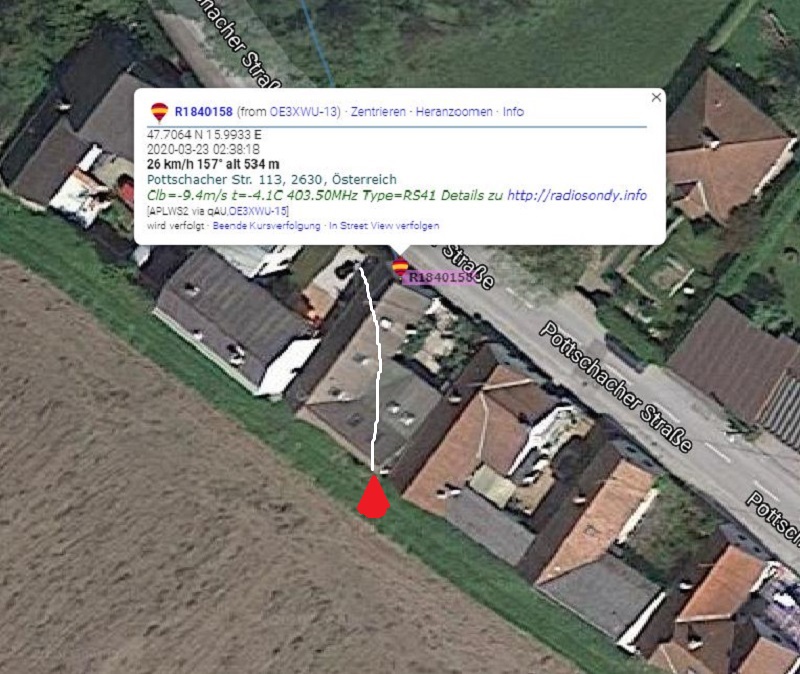The height and width of the screenshot is (674, 800).
Task: Click the red cone marker below the track
Action: 373,496
